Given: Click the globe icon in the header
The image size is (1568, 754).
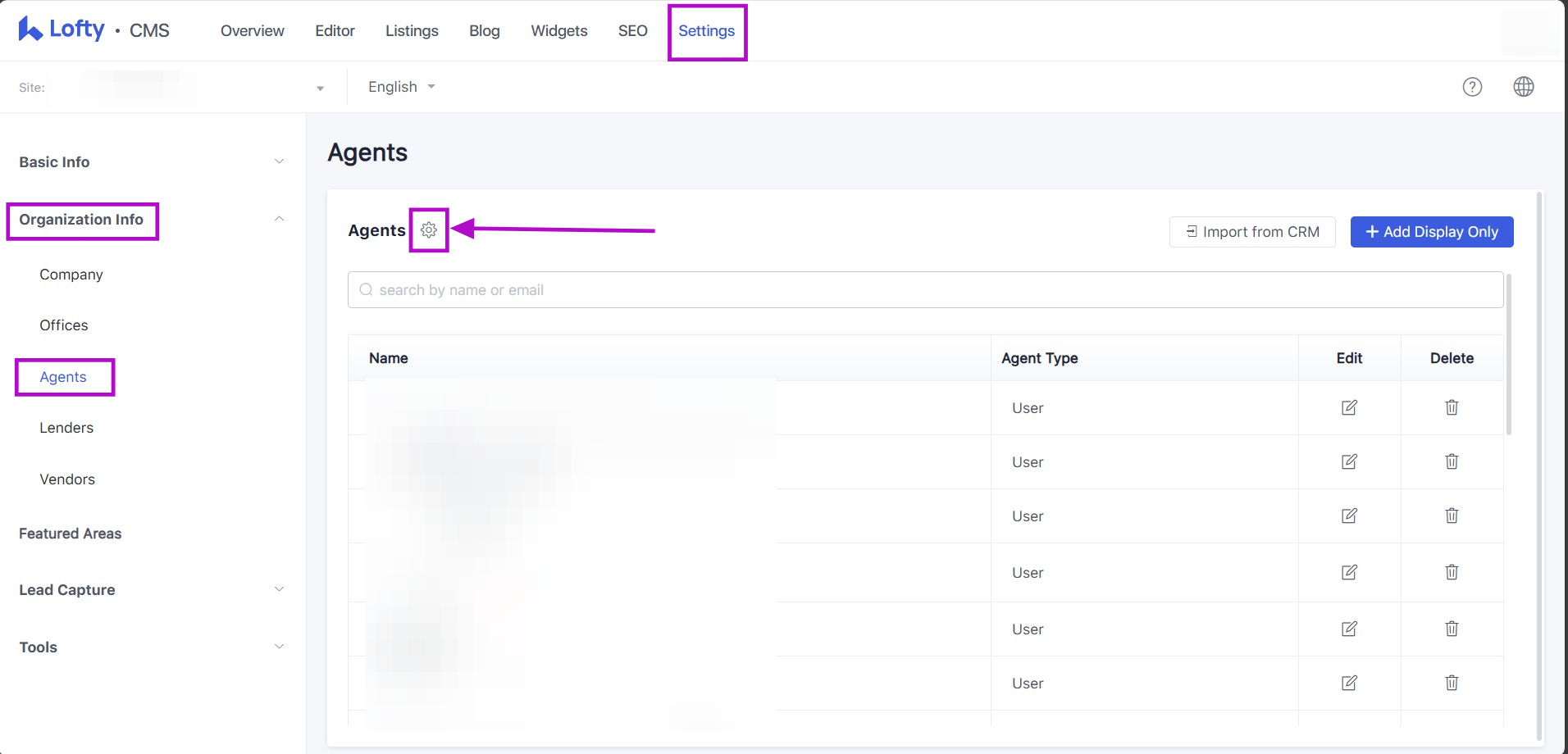Looking at the screenshot, I should click(x=1523, y=87).
